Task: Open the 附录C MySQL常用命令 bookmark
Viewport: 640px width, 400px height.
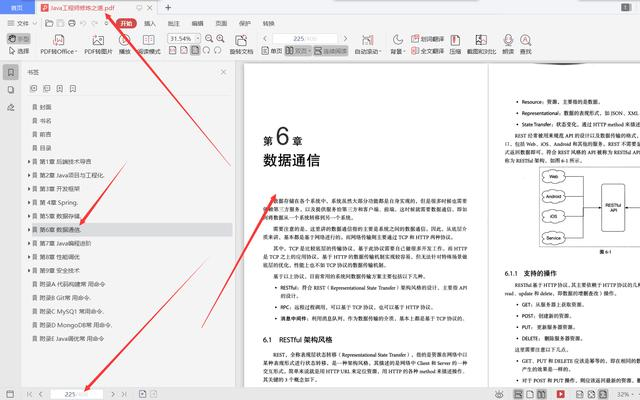Action: pyautogui.click(x=72, y=311)
